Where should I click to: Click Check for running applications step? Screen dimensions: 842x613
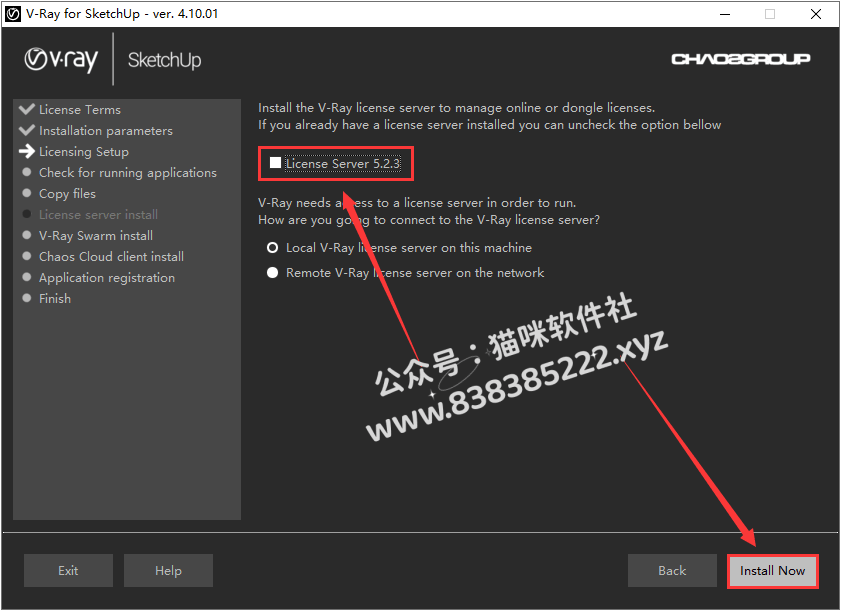(128, 173)
